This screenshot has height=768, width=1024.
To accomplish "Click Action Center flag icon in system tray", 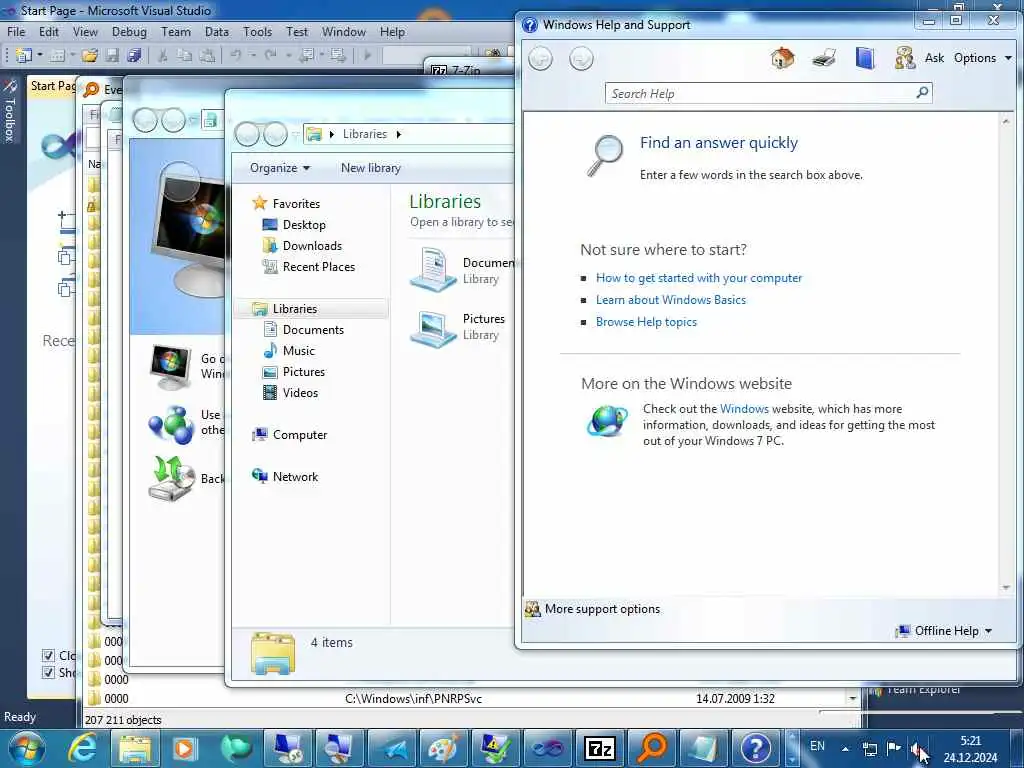I will coord(893,748).
